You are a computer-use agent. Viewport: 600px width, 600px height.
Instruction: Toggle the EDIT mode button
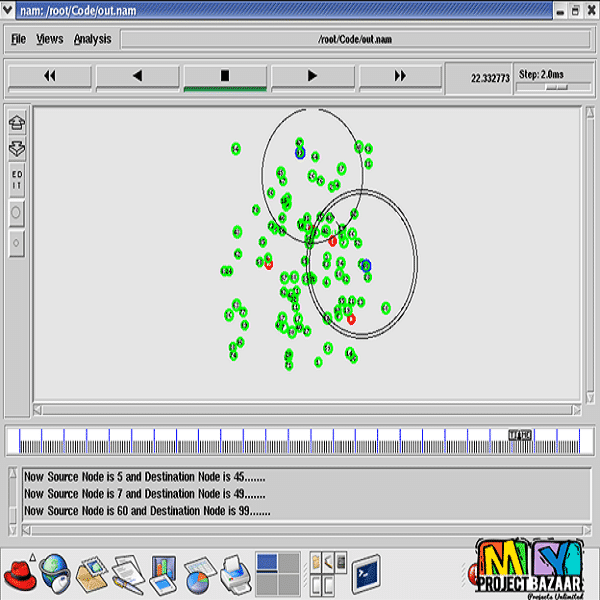tap(16, 180)
